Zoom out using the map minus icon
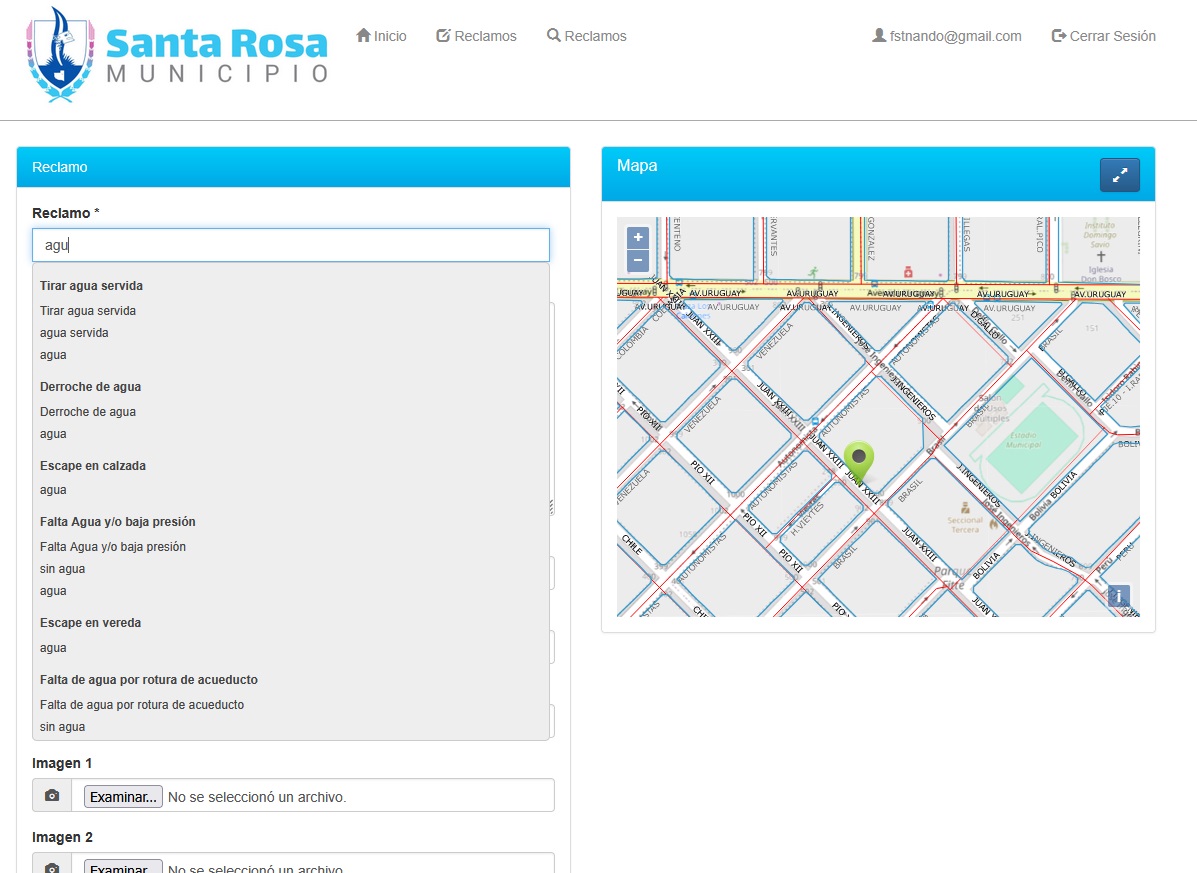Viewport: 1197px width, 873px height. click(x=636, y=261)
